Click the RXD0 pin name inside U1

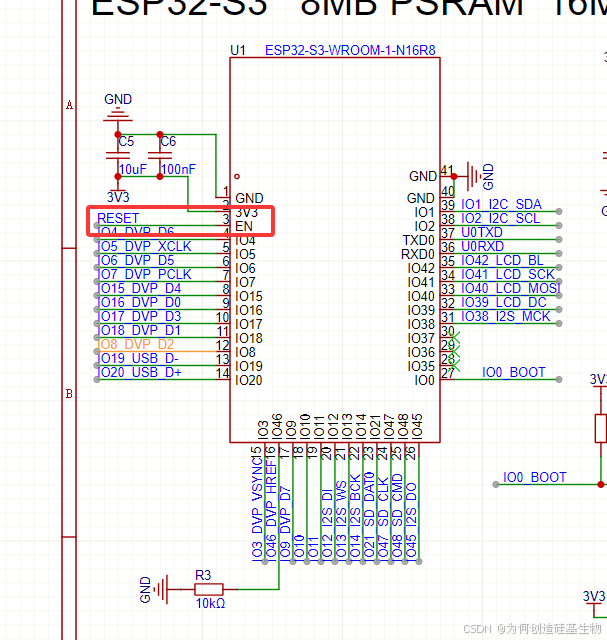click(418, 254)
